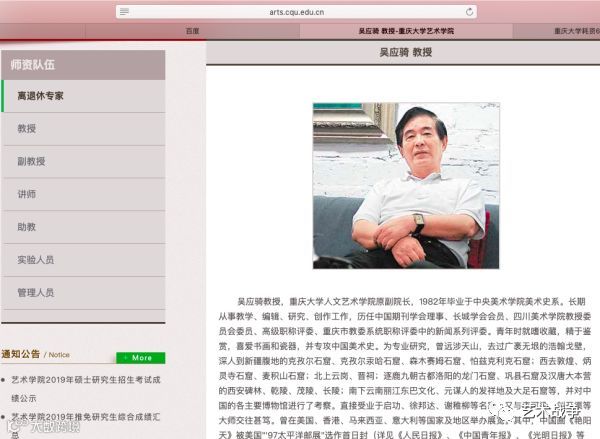This screenshot has height=439, width=600.
Task: Select 副教授 in the sidebar menu
Action: tap(83, 162)
